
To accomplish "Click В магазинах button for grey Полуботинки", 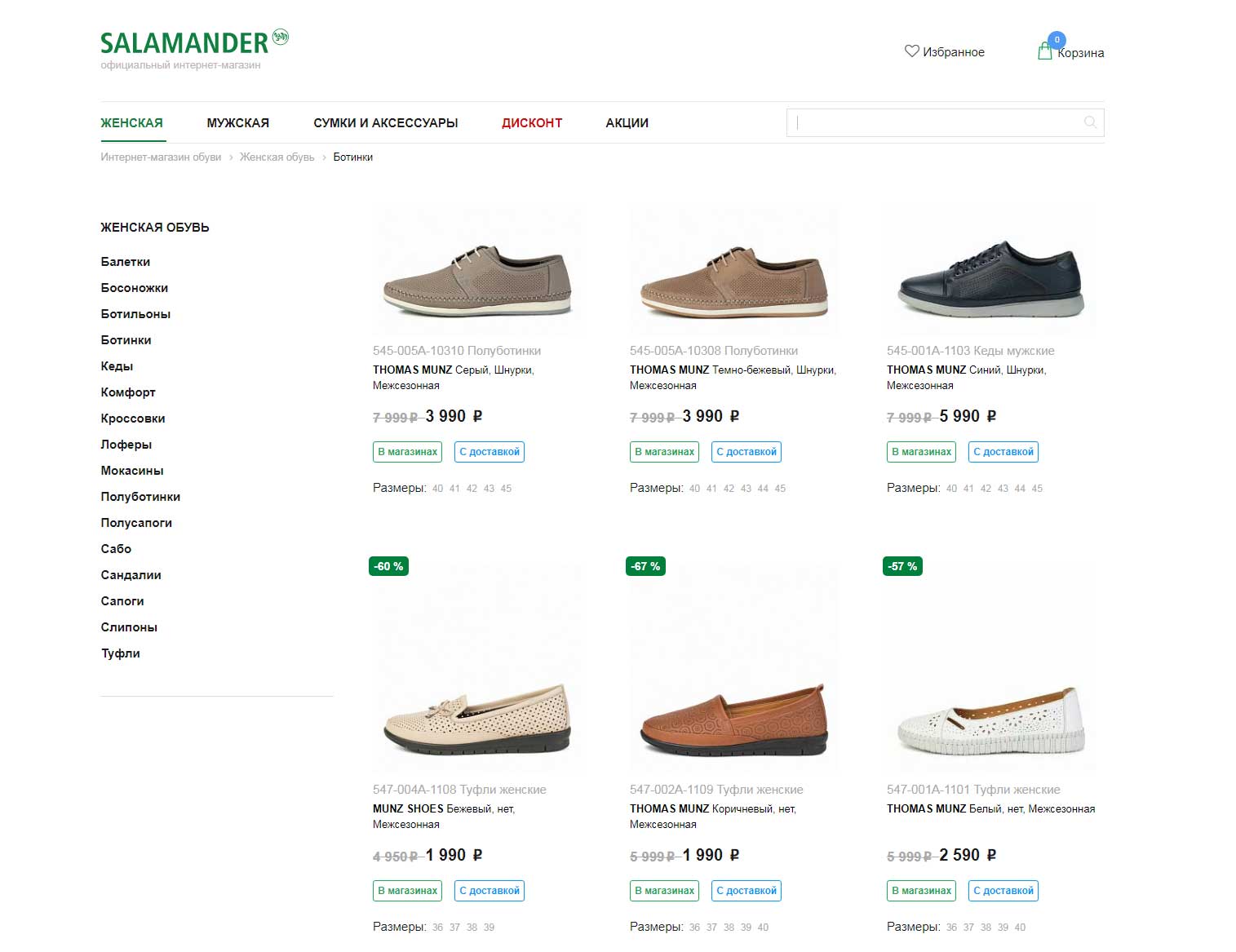I will 407,452.
